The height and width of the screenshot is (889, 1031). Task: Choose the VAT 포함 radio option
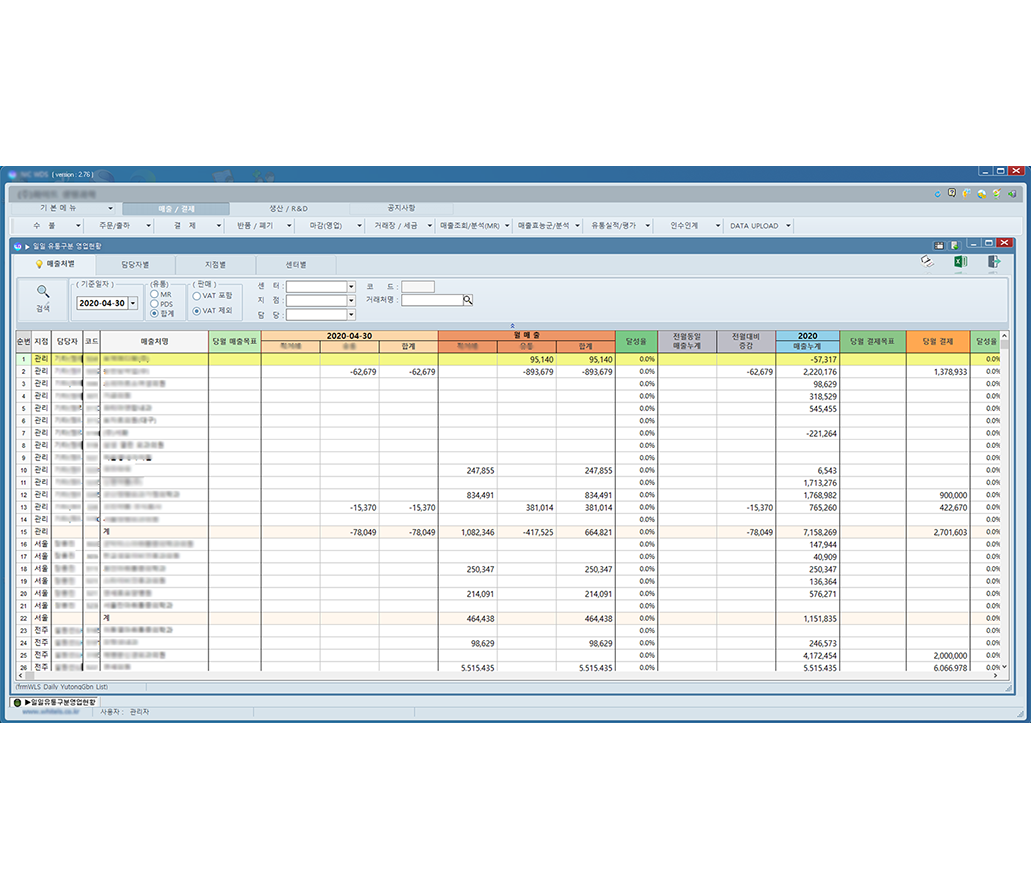click(197, 296)
